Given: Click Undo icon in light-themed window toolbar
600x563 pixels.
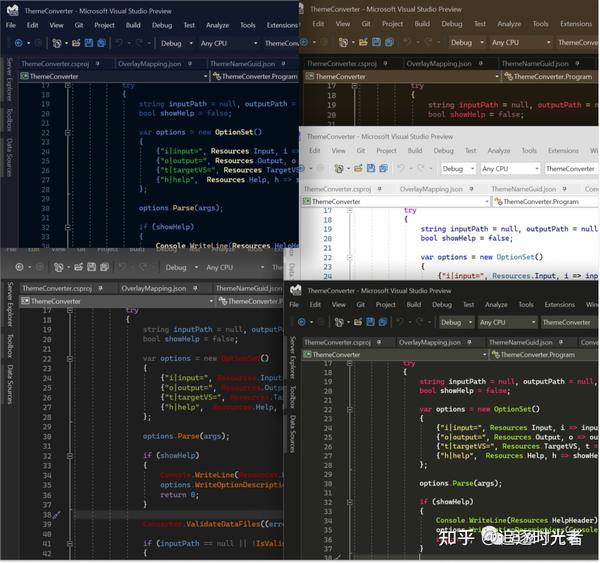Looking at the screenshot, I should 401,169.
